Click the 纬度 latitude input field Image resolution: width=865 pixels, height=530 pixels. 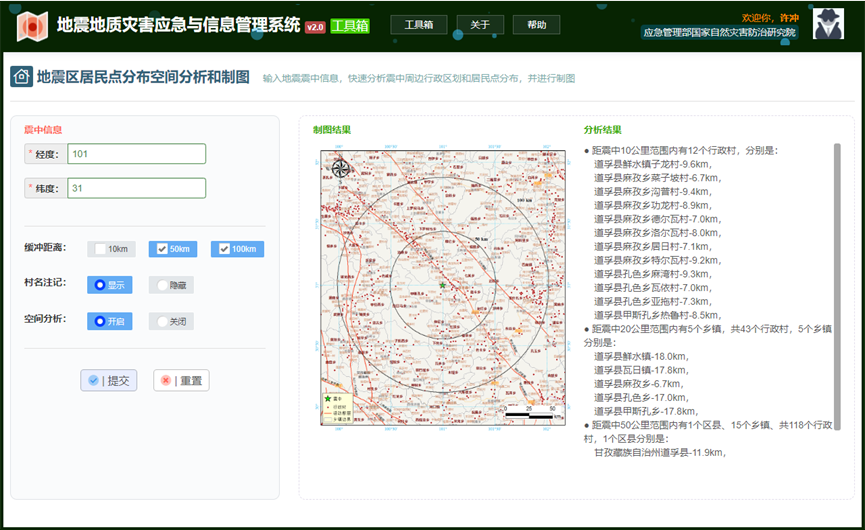pyautogui.click(x=136, y=188)
